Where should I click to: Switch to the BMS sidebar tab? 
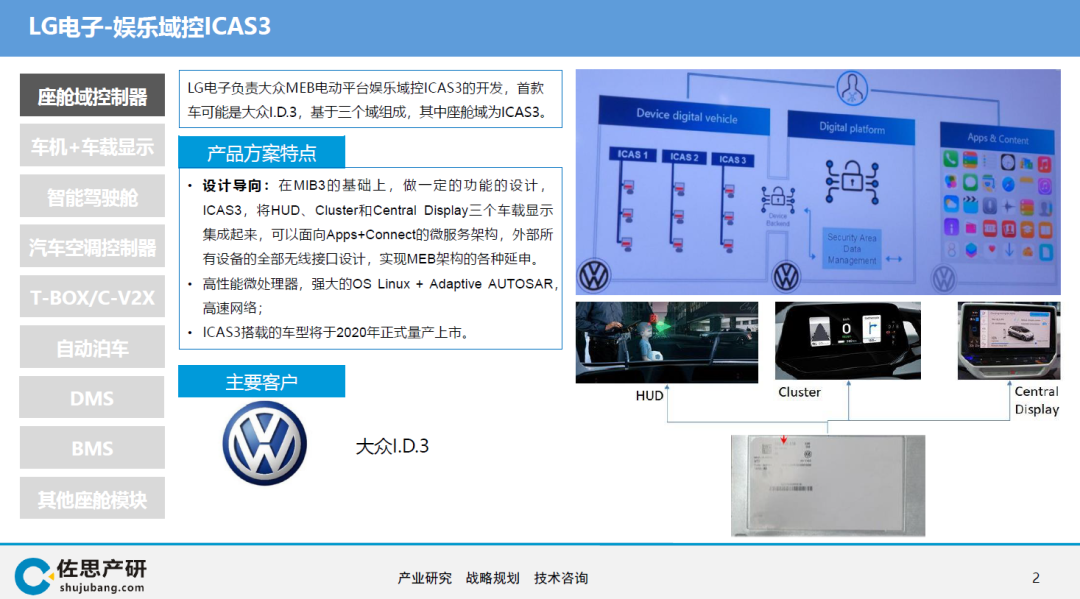92,448
